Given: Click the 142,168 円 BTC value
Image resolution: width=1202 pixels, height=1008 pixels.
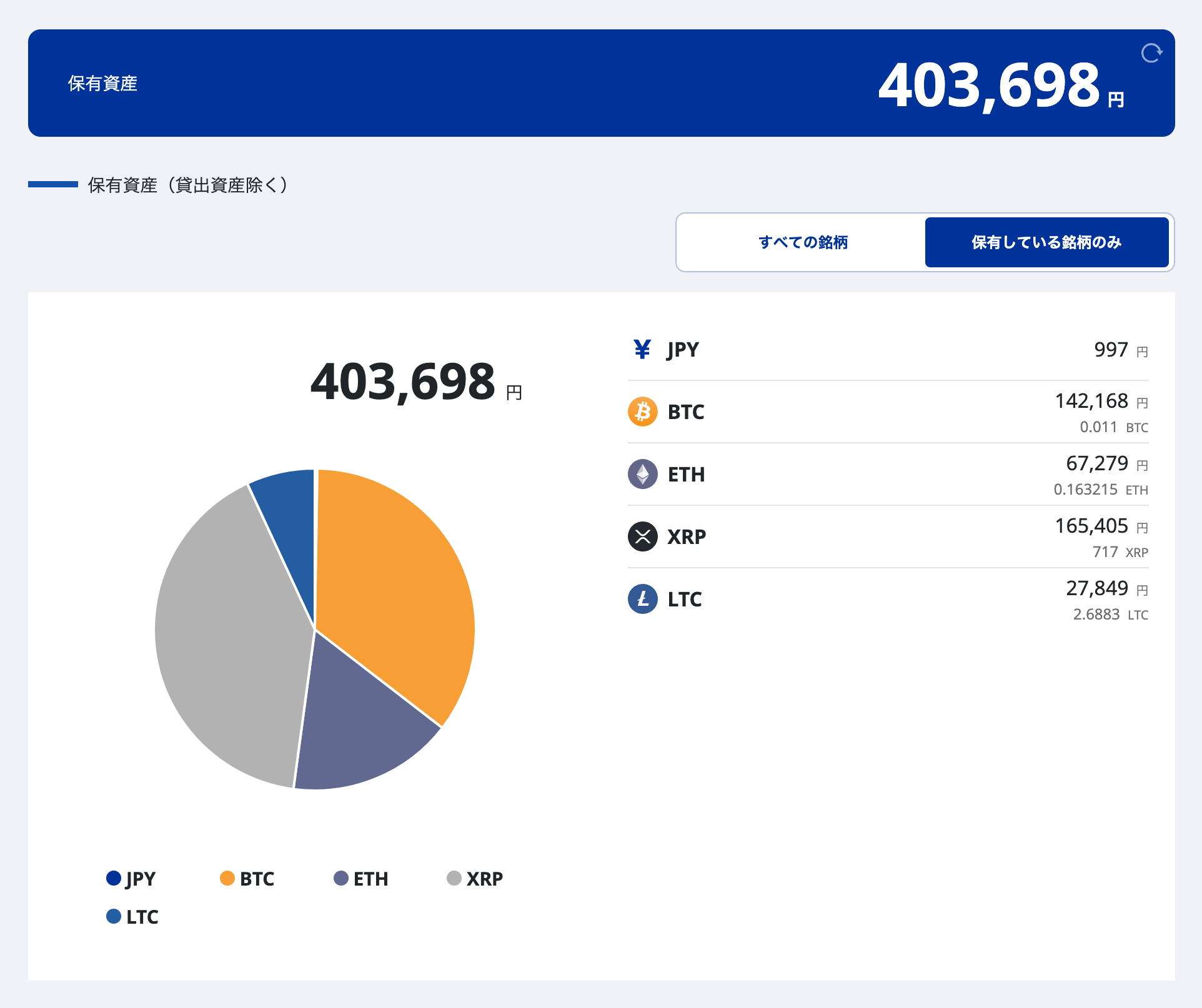Looking at the screenshot, I should (1101, 401).
